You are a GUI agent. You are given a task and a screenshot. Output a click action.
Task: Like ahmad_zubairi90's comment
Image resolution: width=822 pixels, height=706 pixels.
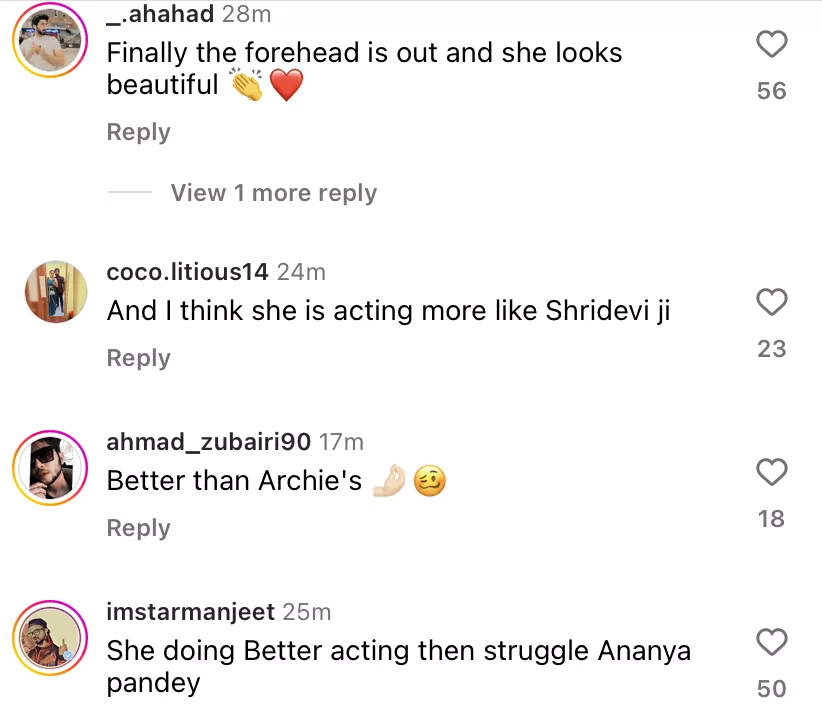pos(771,471)
